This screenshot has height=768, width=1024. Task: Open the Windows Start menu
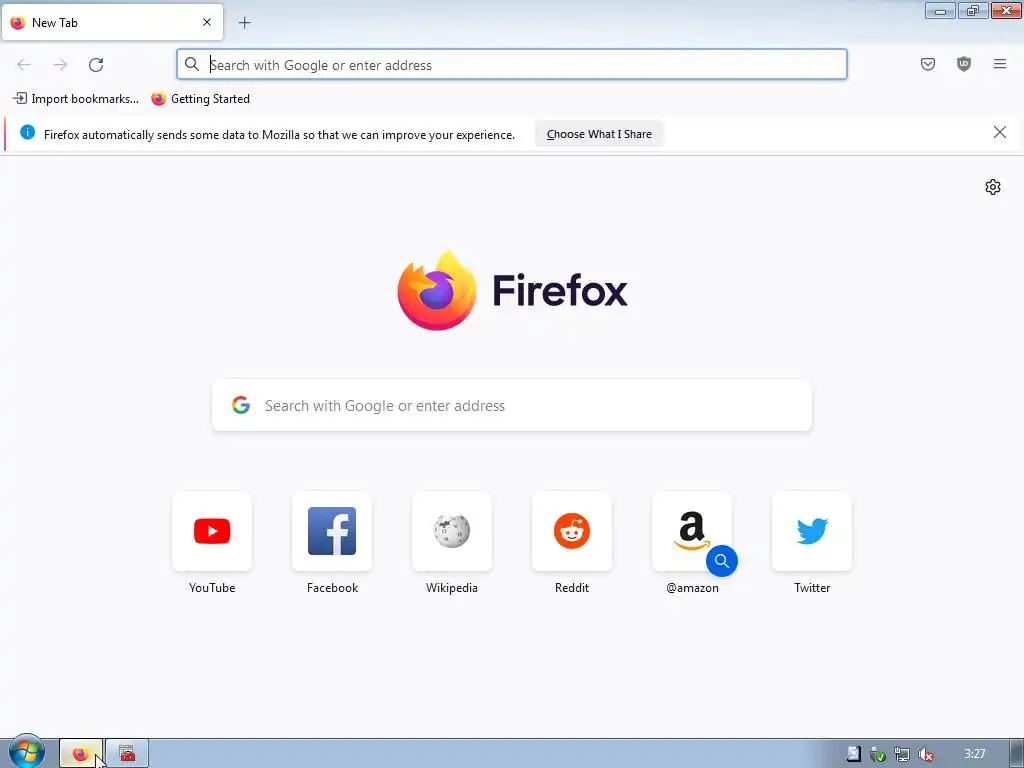point(26,752)
